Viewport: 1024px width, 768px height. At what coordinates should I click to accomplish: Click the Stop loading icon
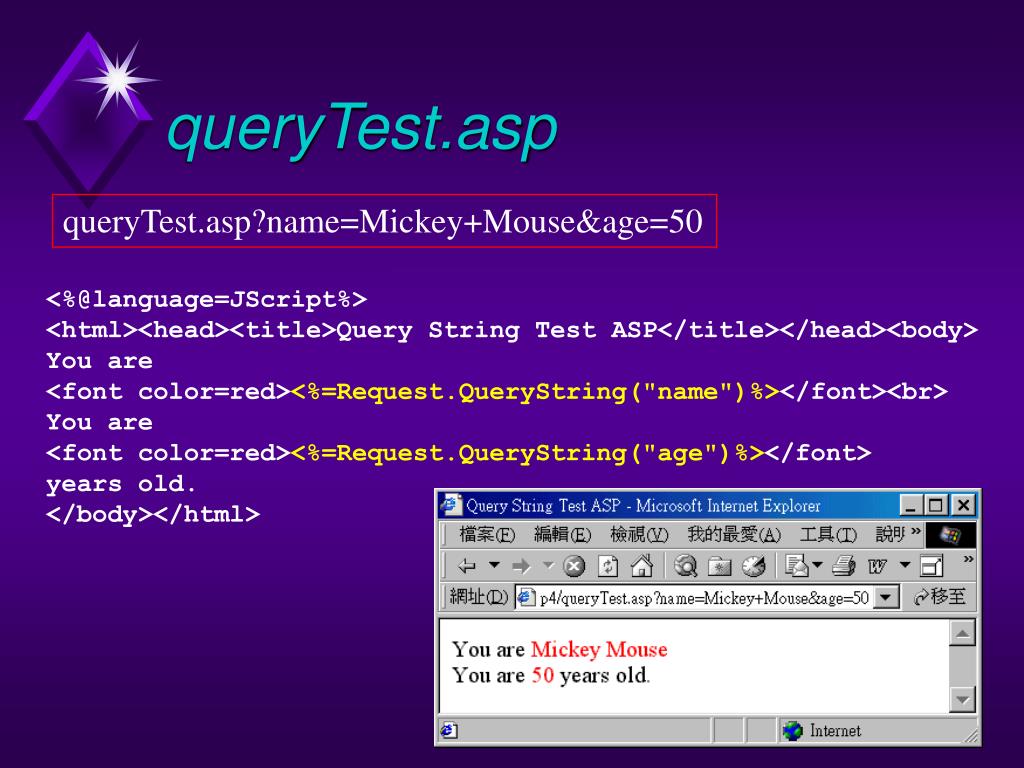coord(574,566)
